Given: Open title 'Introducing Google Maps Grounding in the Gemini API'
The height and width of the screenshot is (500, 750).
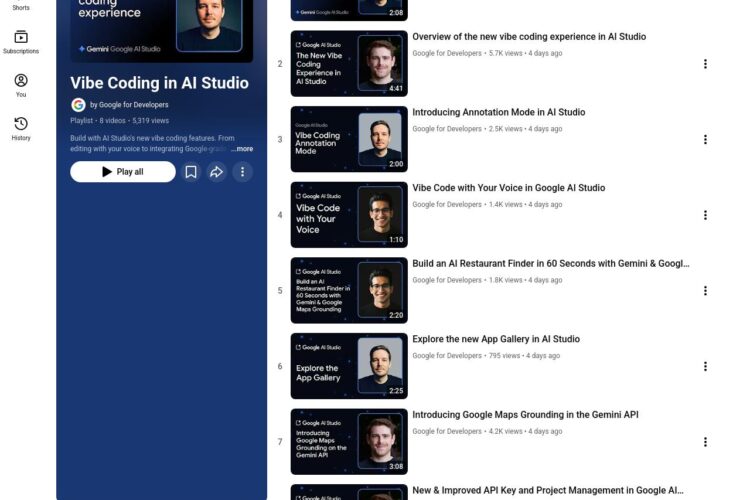Looking at the screenshot, I should click(x=525, y=415).
